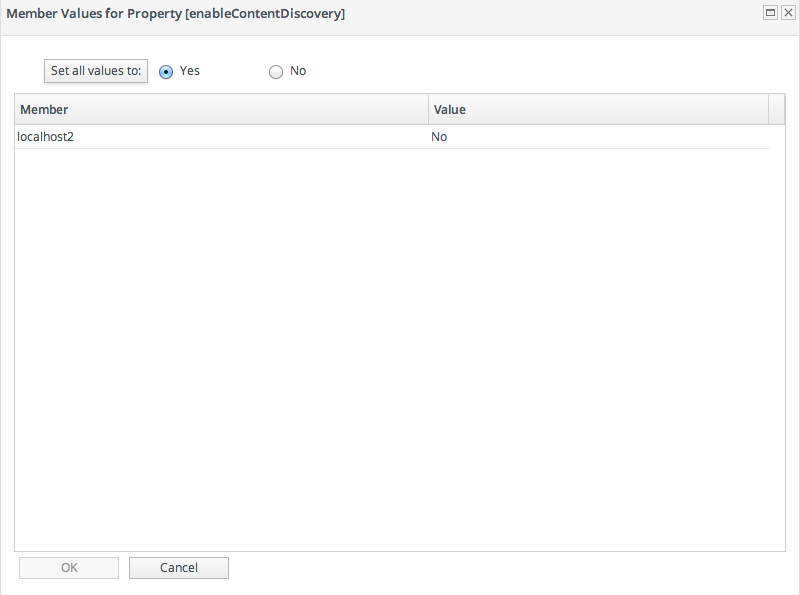
Task: Click the Cancel button
Action: click(x=179, y=568)
